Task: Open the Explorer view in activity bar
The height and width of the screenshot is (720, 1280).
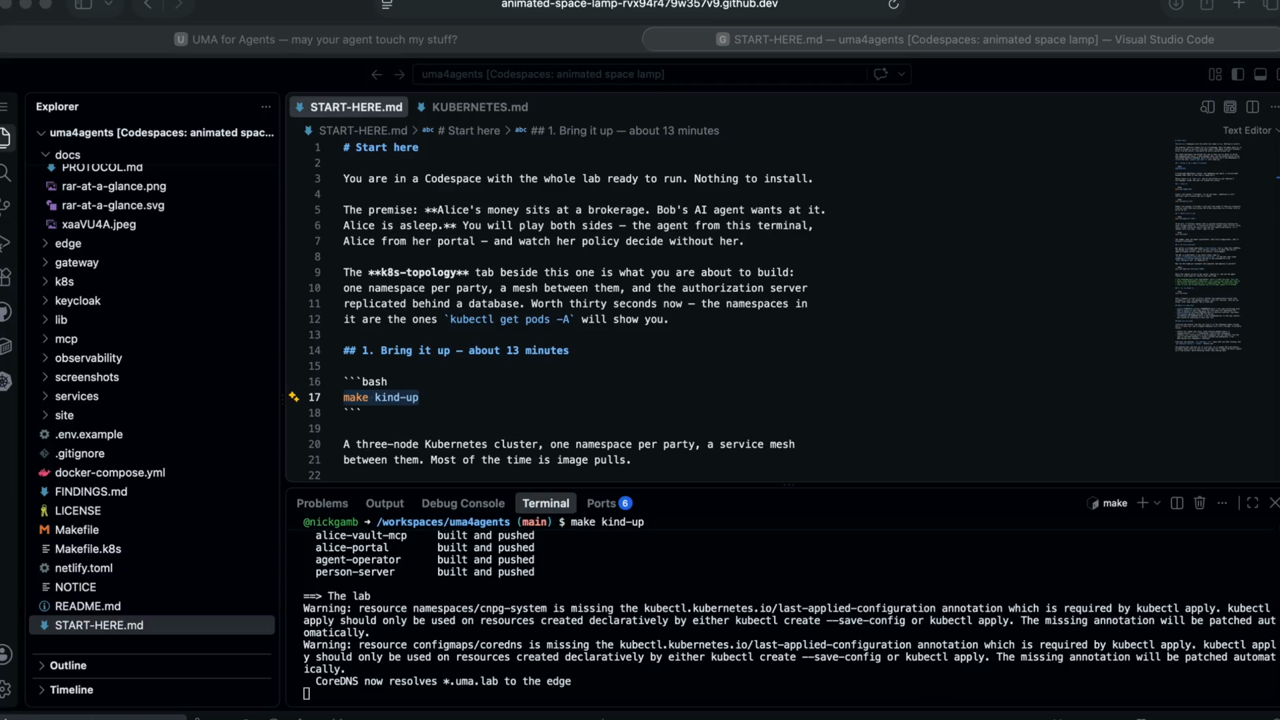Action: click(x=4, y=138)
